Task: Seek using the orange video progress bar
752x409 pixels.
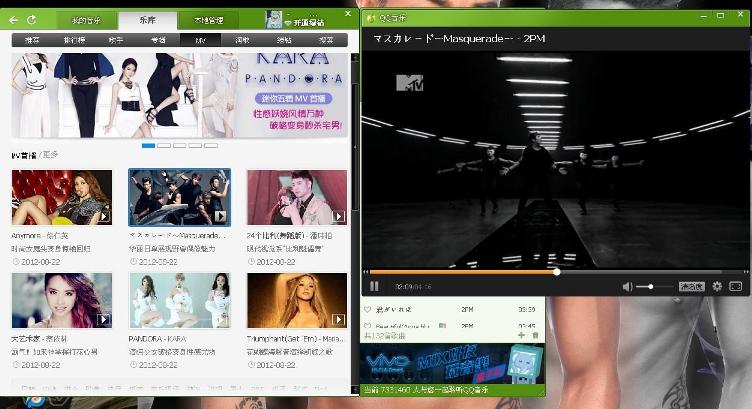Action: tap(555, 272)
